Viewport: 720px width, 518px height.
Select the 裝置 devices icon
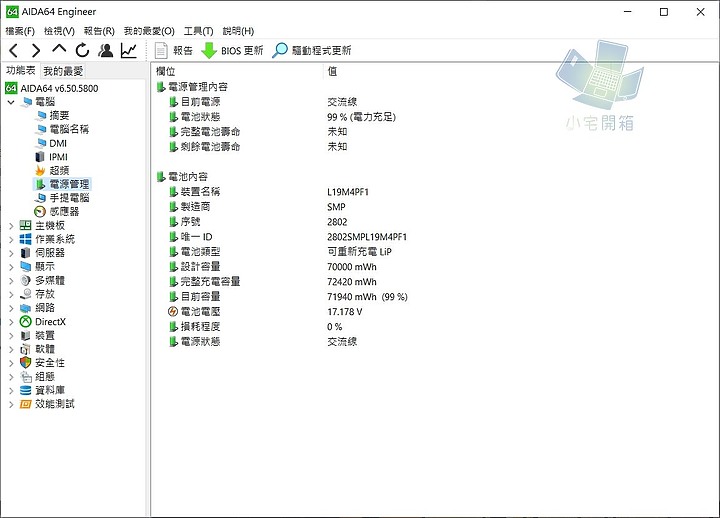26,335
